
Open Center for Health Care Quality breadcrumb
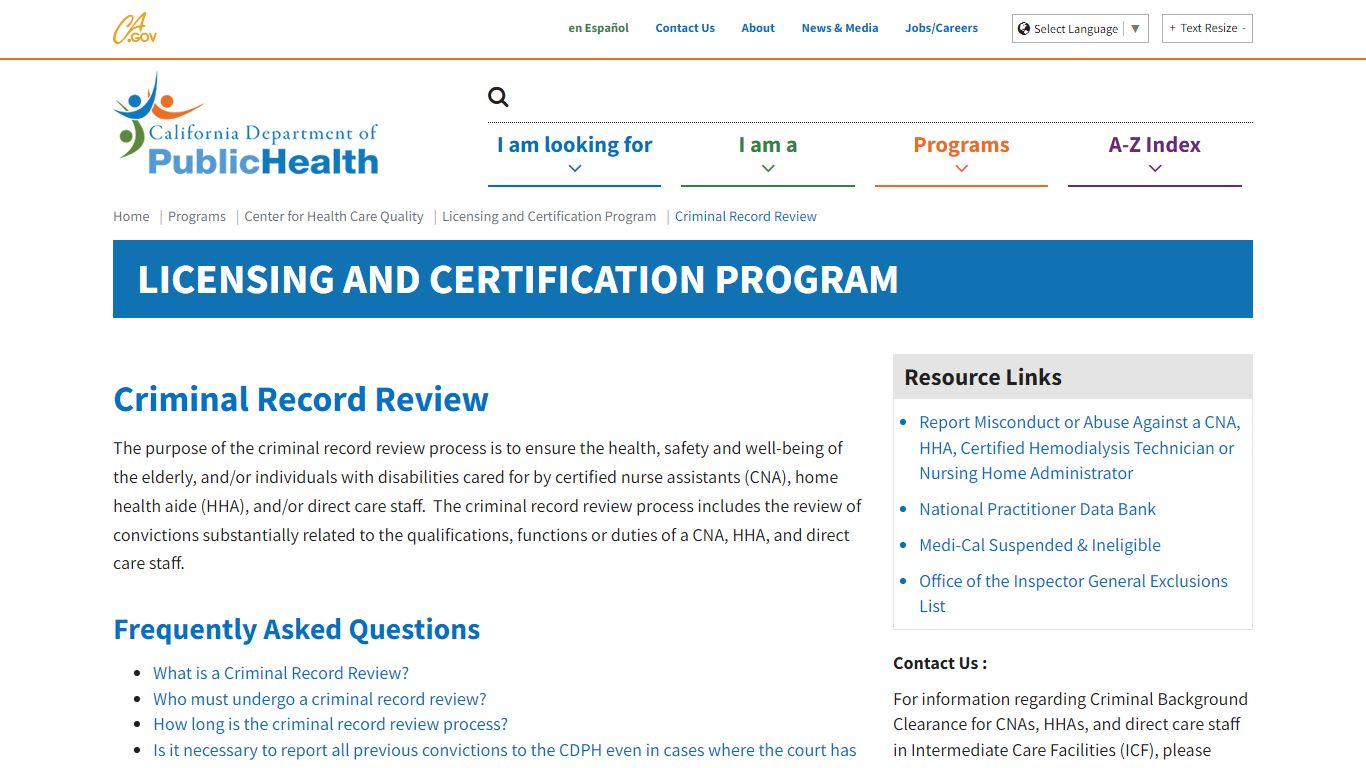coord(334,216)
